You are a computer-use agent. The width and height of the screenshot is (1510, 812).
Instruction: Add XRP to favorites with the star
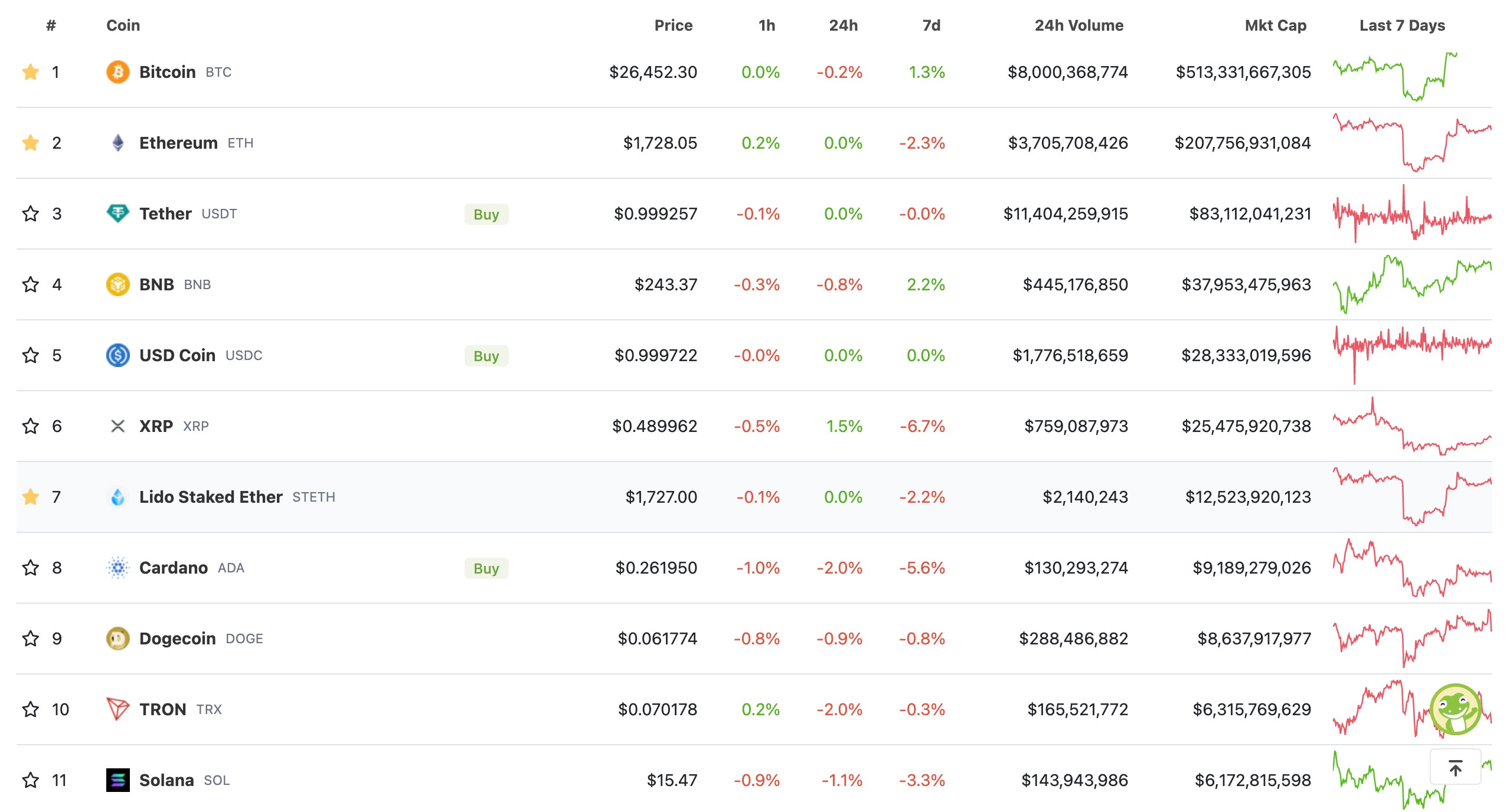[x=31, y=426]
